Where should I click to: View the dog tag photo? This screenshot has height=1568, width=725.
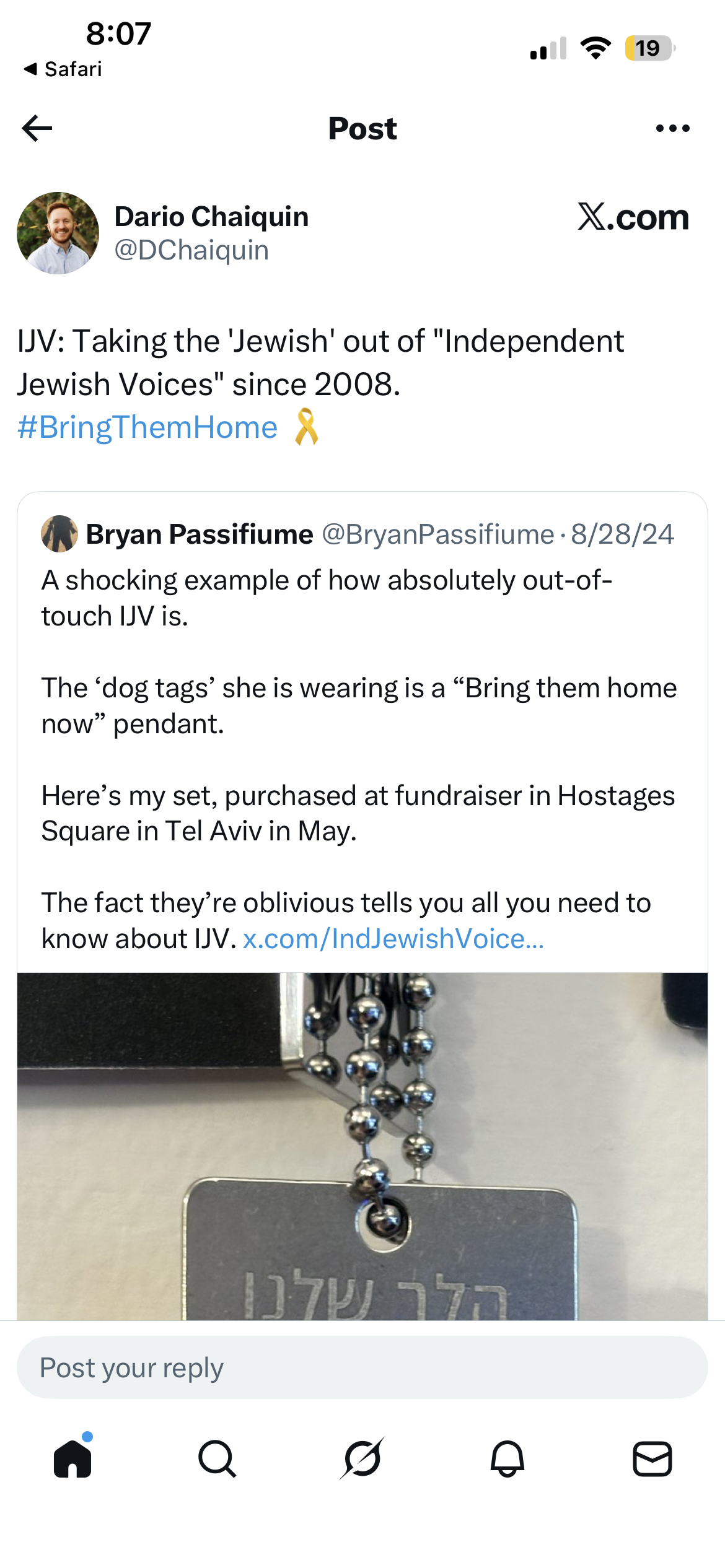[362, 1146]
